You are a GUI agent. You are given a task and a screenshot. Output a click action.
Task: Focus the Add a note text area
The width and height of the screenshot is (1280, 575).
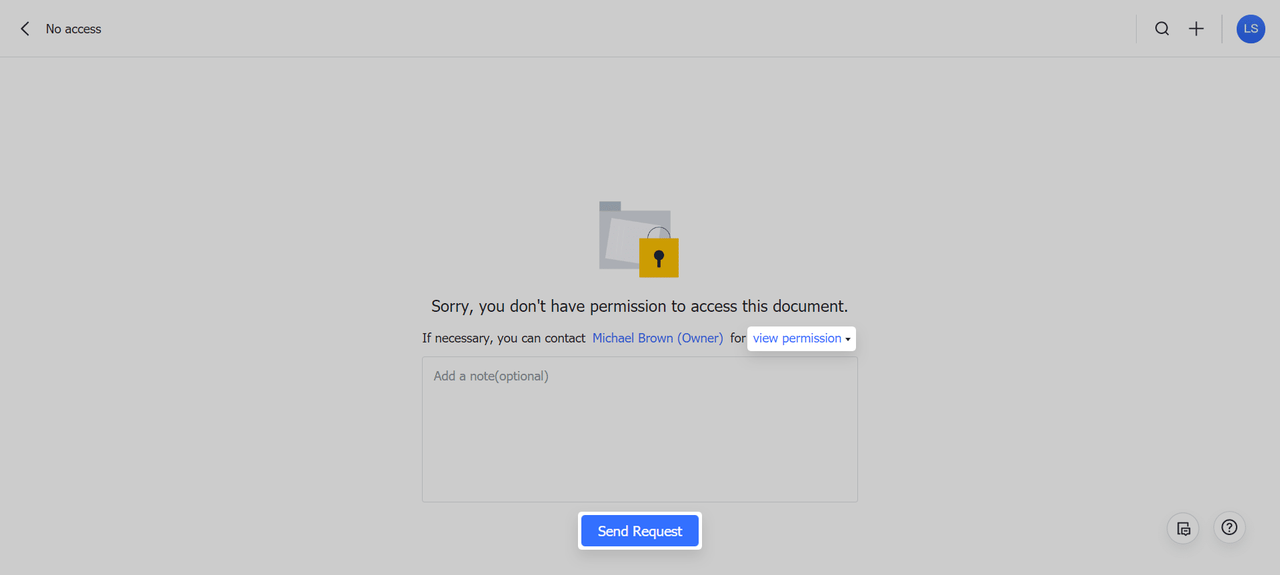pos(639,430)
